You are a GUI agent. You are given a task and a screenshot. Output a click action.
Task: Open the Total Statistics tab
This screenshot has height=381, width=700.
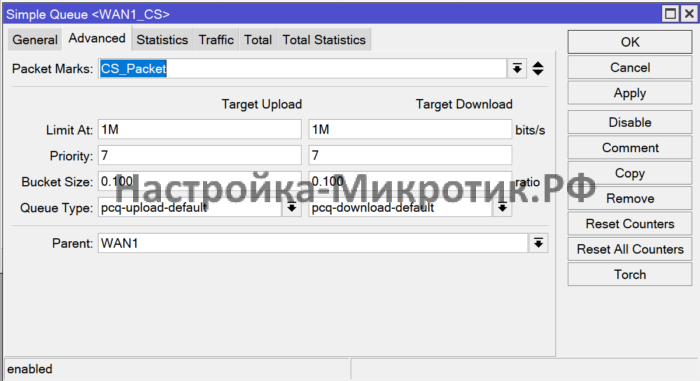tap(324, 40)
